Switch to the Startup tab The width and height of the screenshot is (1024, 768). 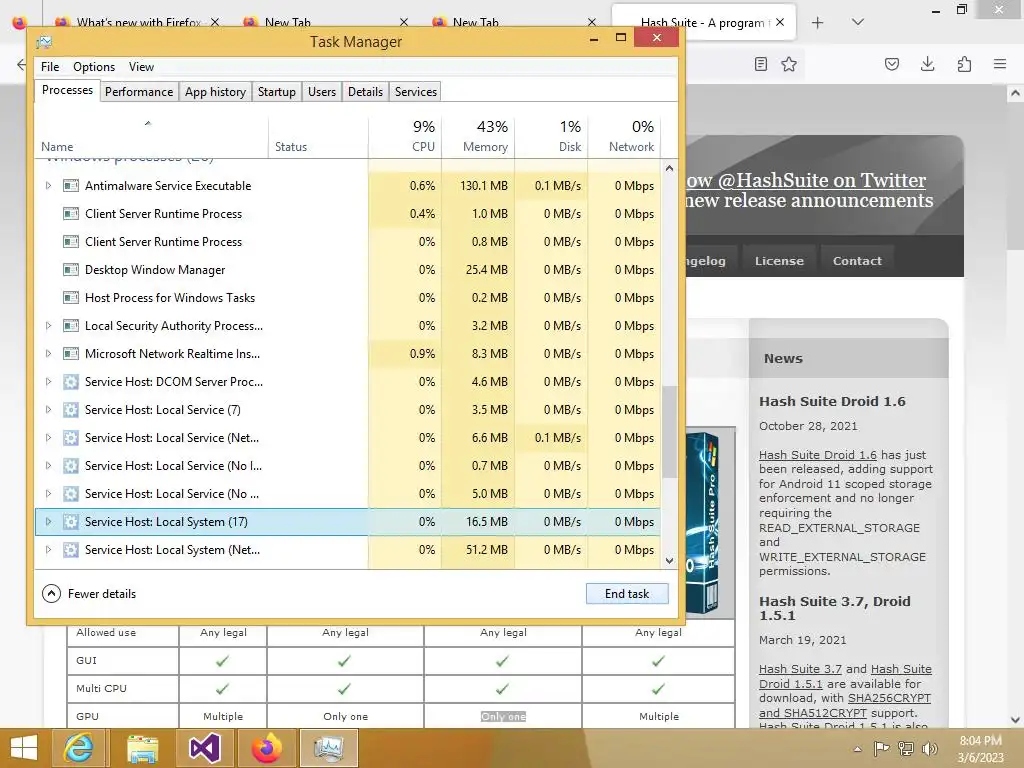point(277,92)
